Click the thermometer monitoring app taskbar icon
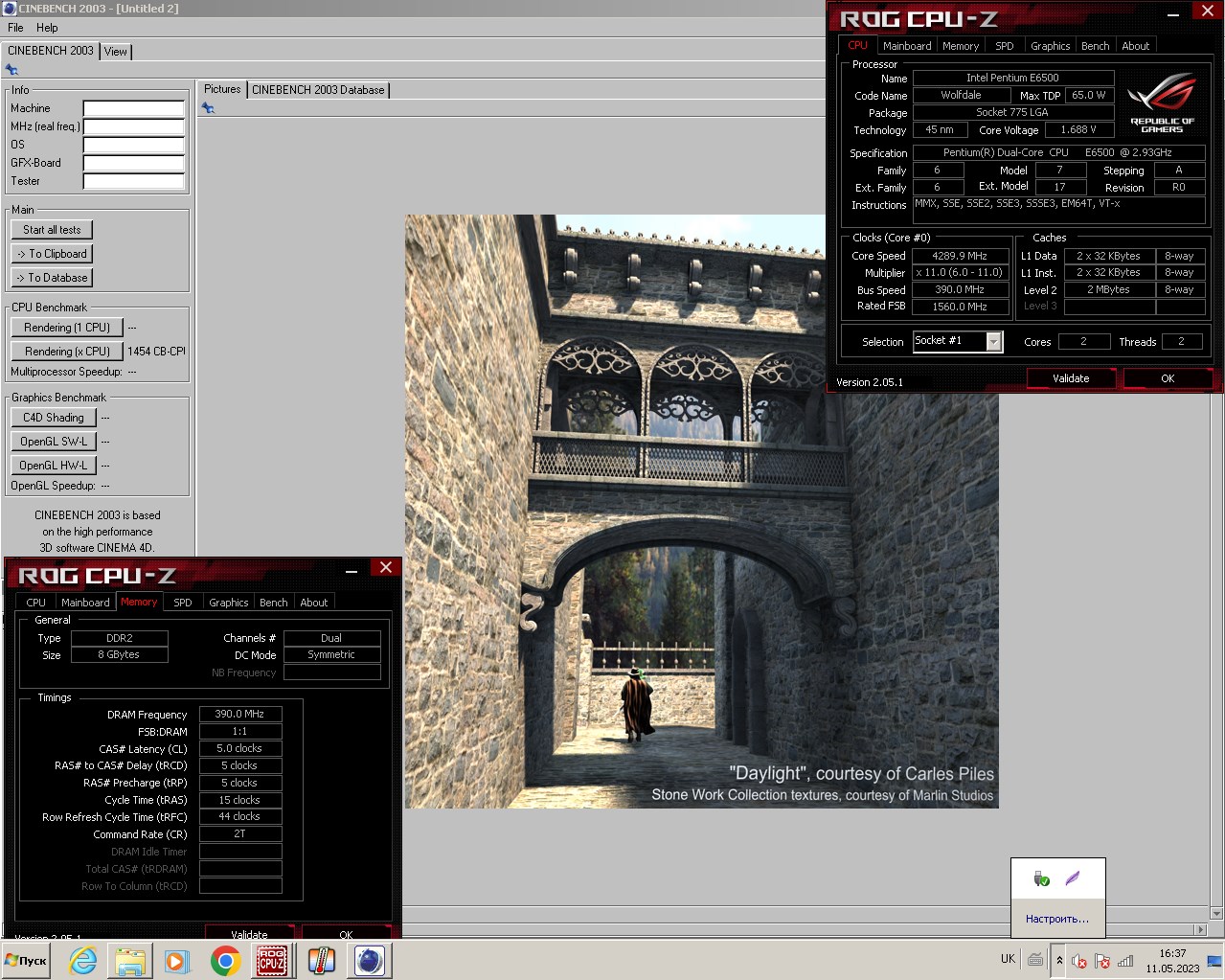 tap(321, 961)
